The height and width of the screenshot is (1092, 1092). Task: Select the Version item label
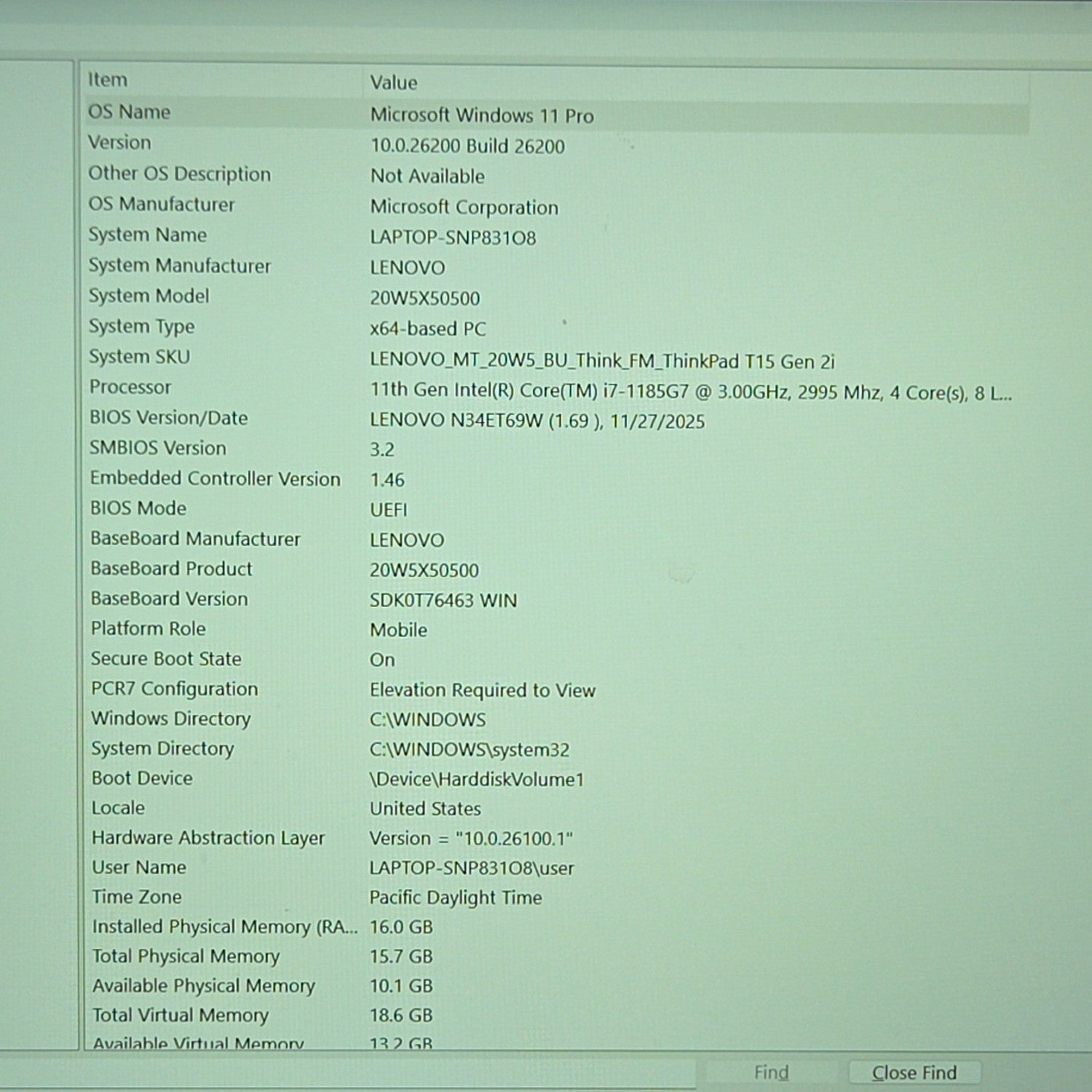(119, 142)
